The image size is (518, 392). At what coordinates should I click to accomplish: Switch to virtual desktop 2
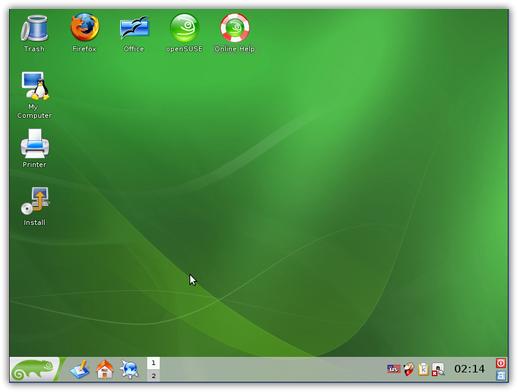point(153,375)
